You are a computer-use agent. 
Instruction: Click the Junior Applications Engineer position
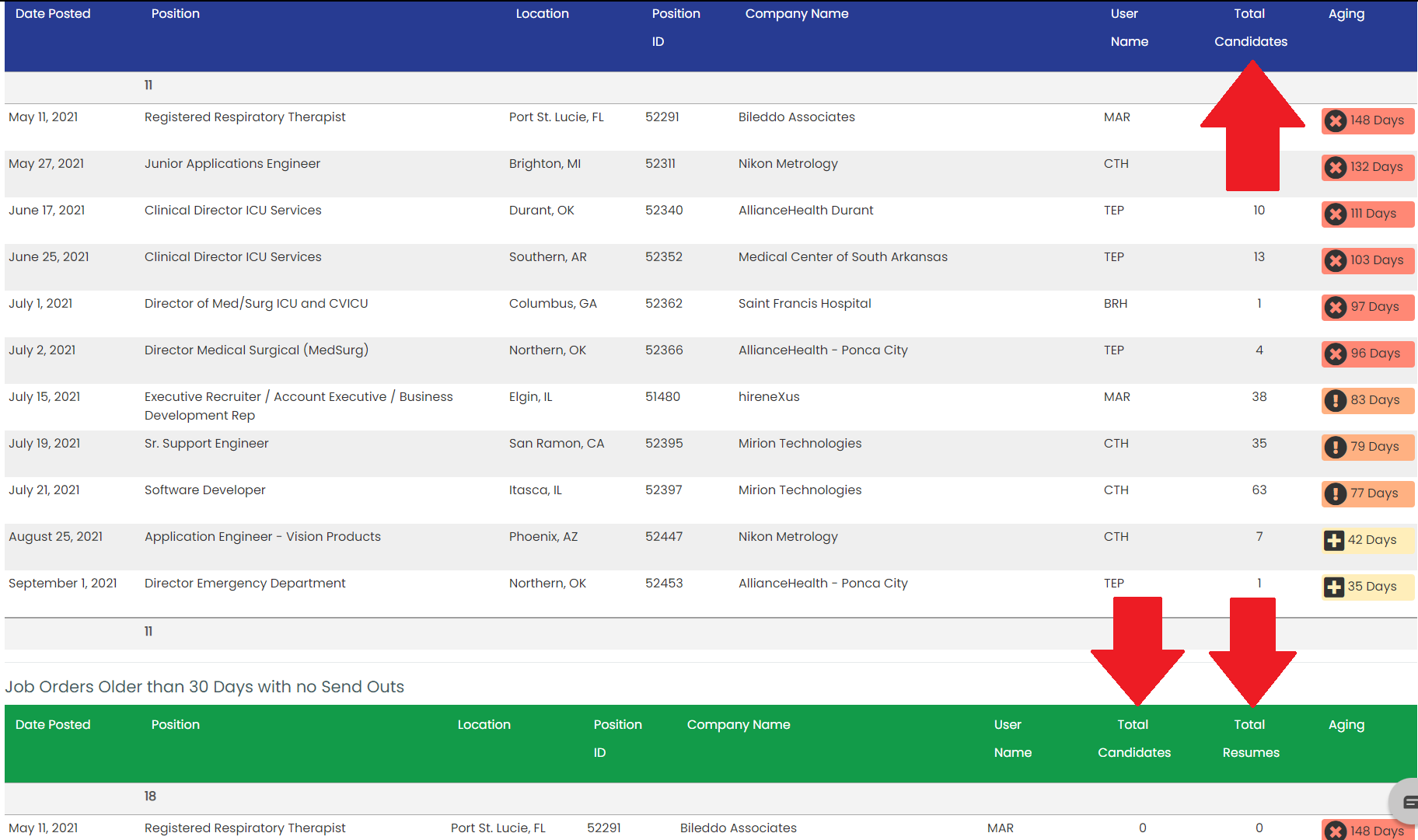[x=232, y=164]
